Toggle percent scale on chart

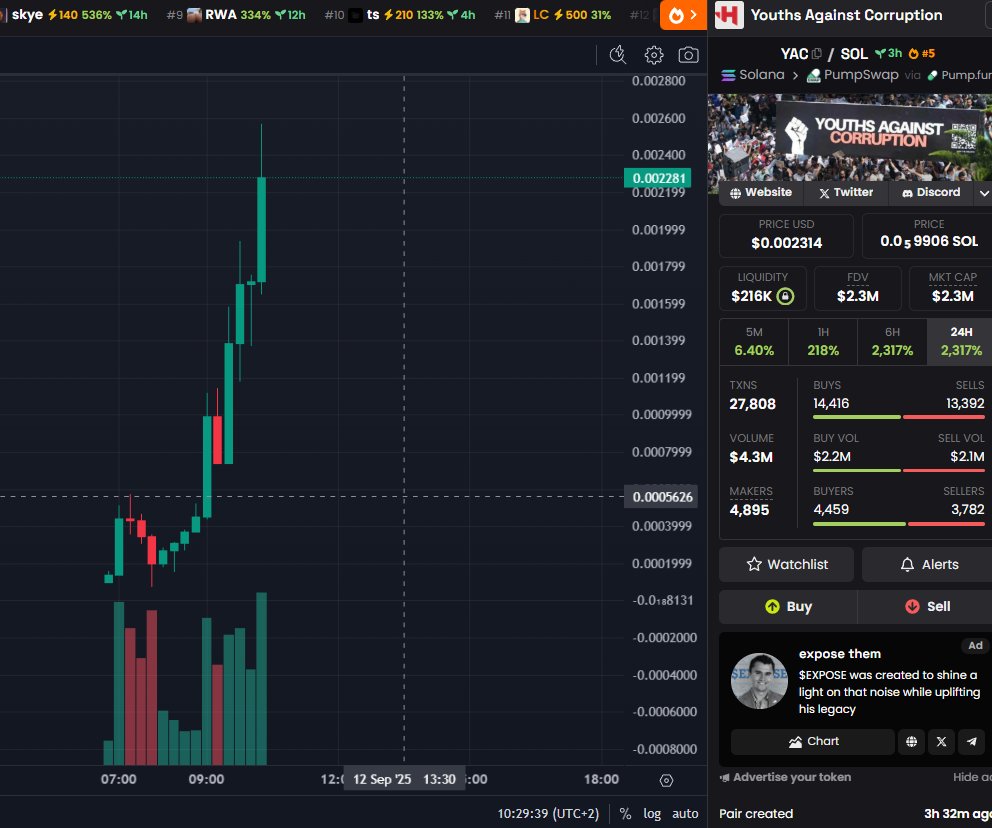point(625,814)
